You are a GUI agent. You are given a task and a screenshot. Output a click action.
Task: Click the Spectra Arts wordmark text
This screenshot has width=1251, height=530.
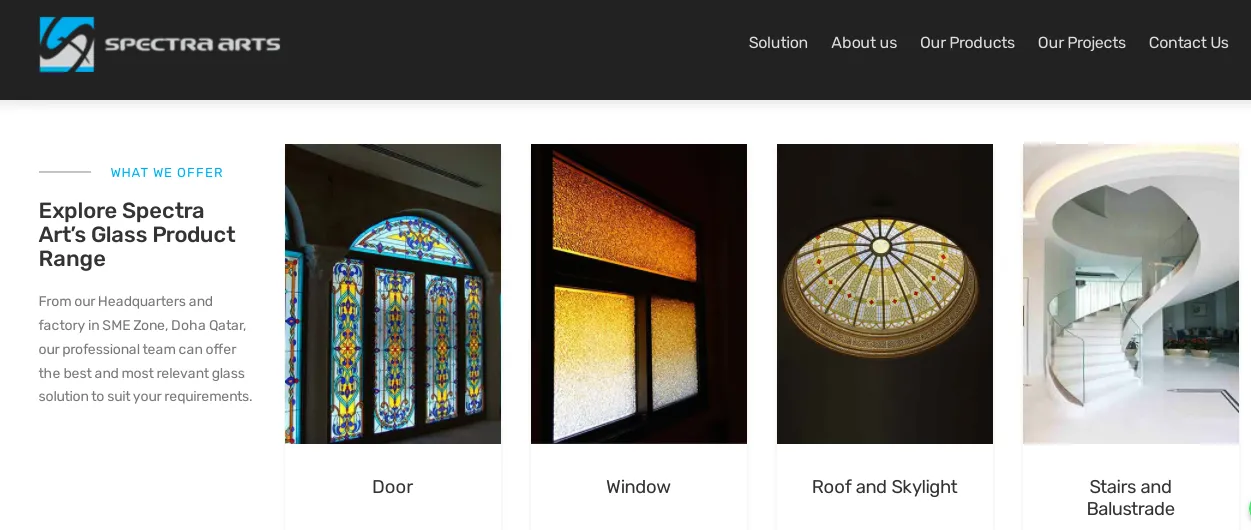(192, 44)
